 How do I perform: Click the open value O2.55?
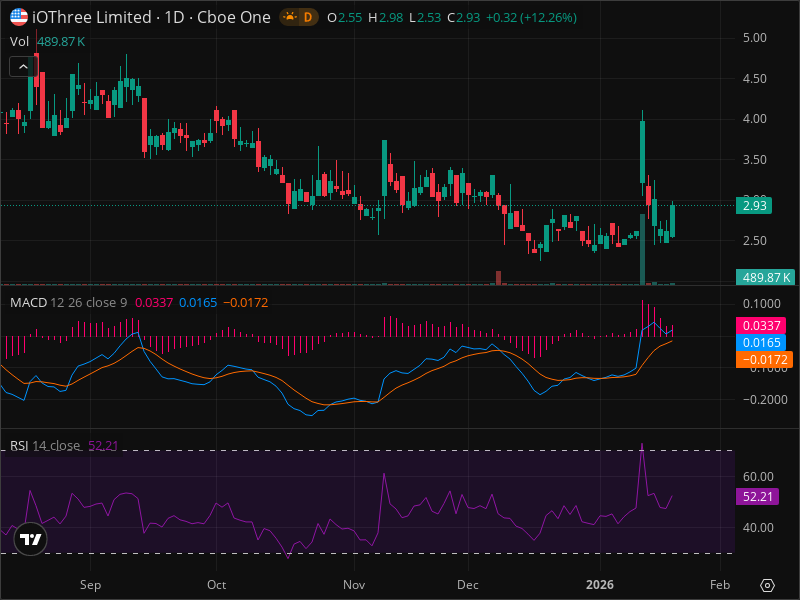344,18
